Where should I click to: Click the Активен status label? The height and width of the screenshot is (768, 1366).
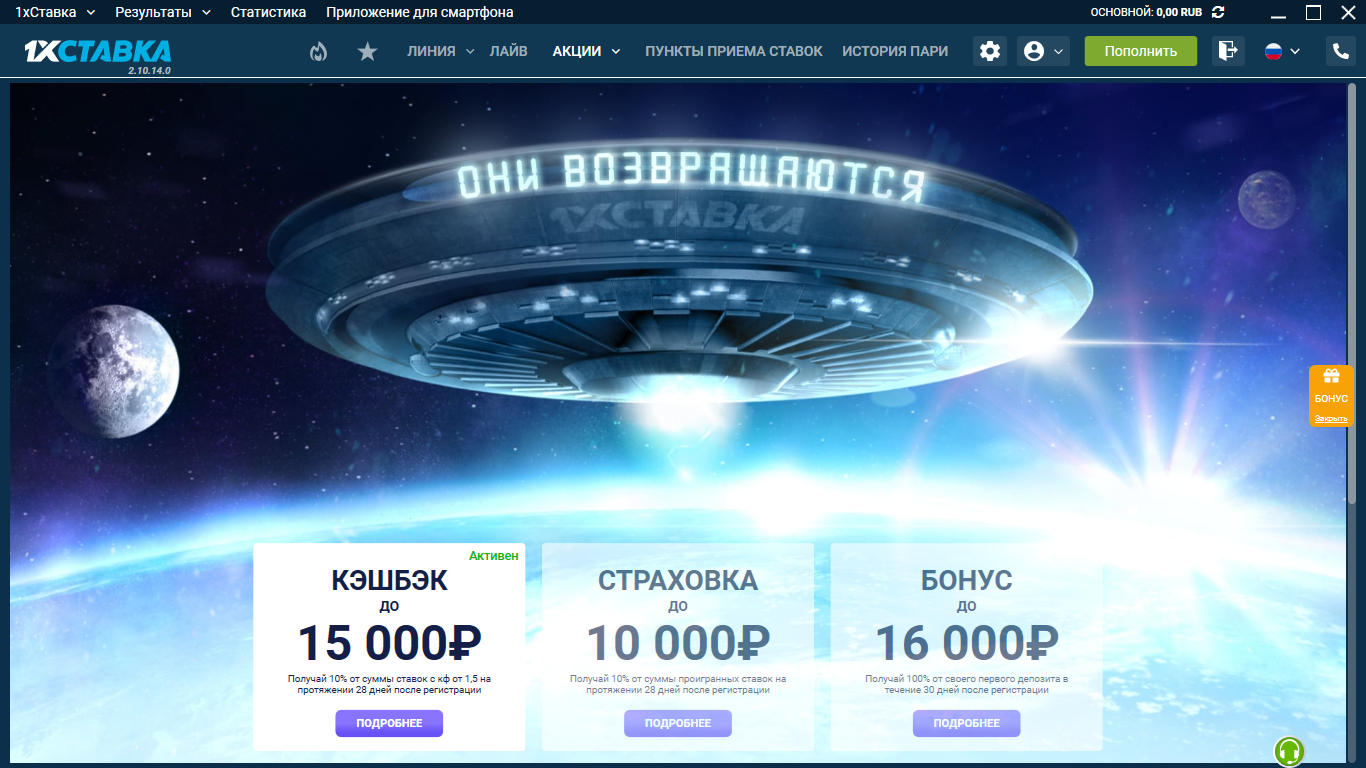coord(494,555)
